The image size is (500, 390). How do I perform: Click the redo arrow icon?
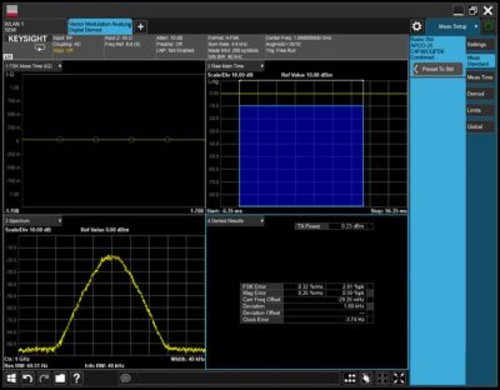coord(44,378)
